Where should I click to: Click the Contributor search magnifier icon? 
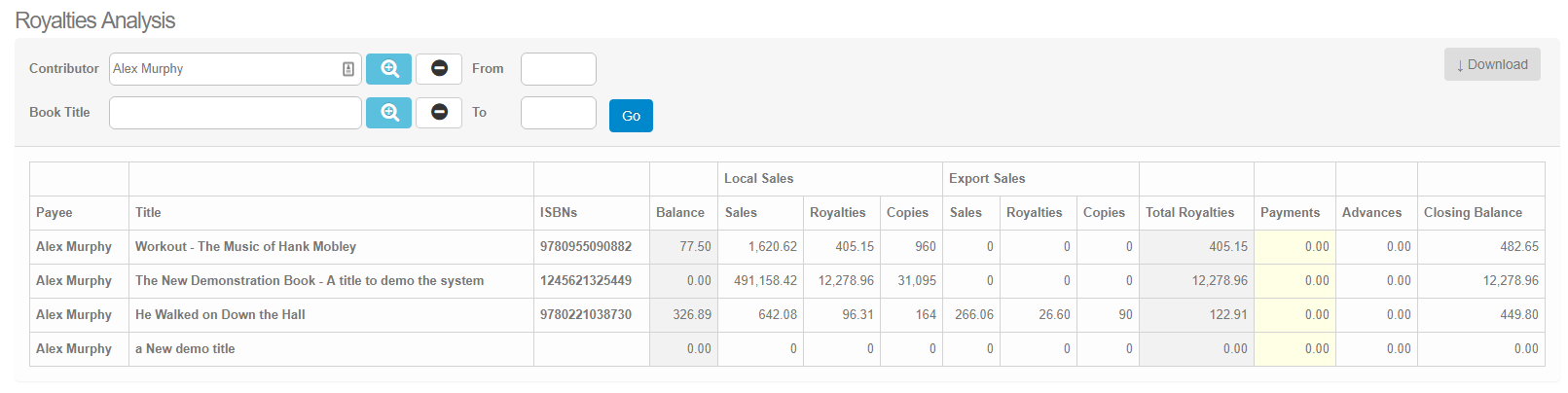(388, 69)
